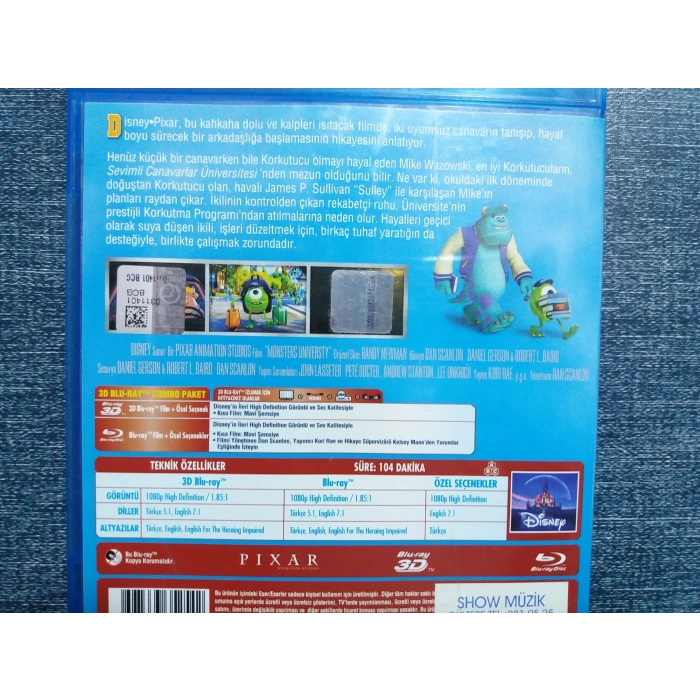Click the SÜRE: 104 DAKİKA text

click(389, 467)
